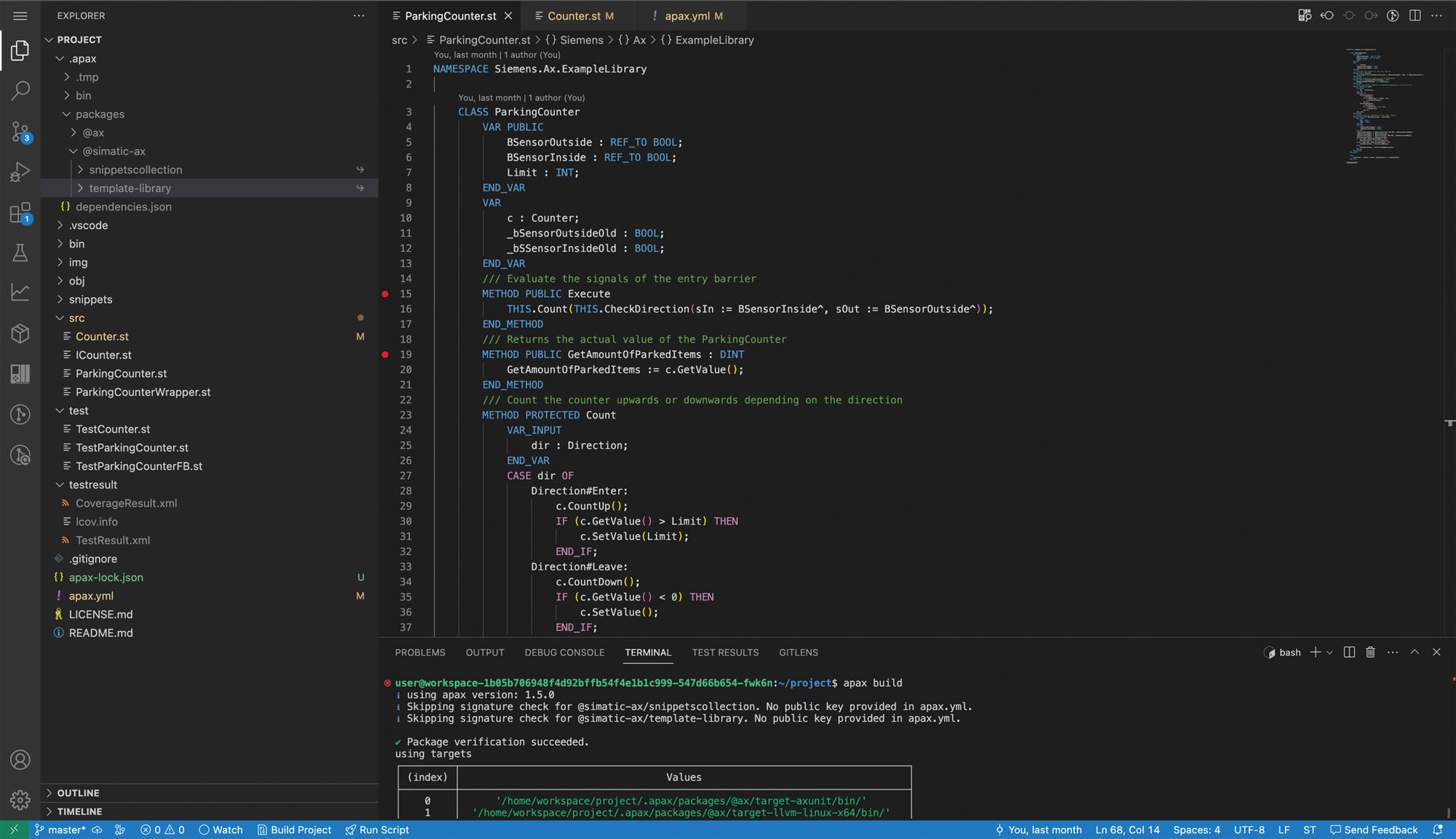
Task: Kill terminal using the trash icon
Action: click(1370, 652)
